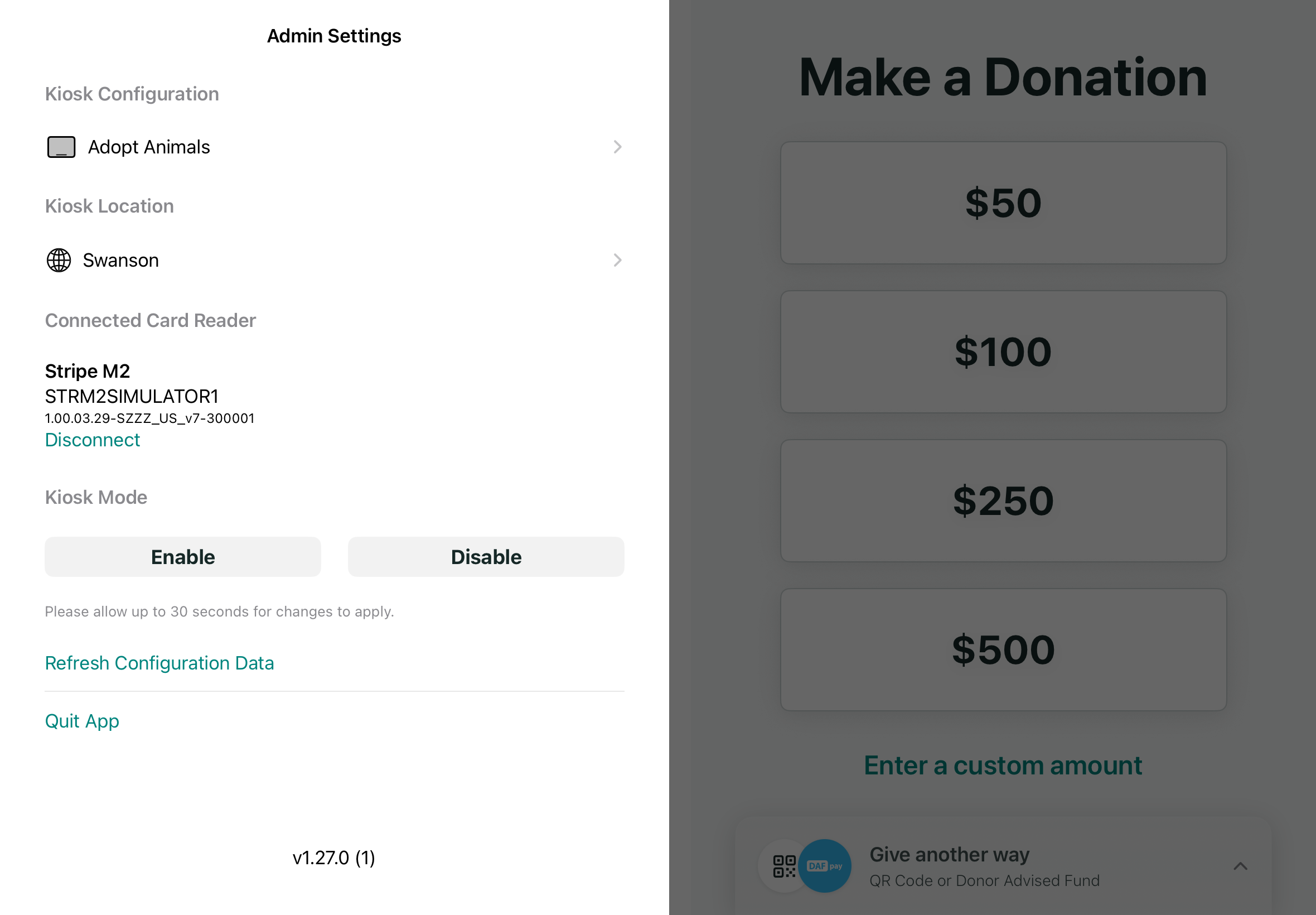Open the Swanson kiosk location details

pos(617,261)
